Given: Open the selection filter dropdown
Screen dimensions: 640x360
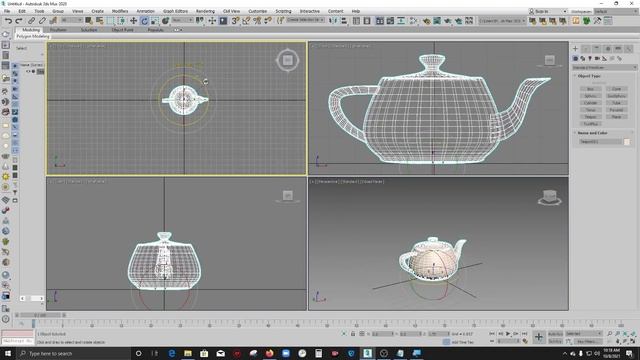Looking at the screenshot, I should click(x=71, y=20).
